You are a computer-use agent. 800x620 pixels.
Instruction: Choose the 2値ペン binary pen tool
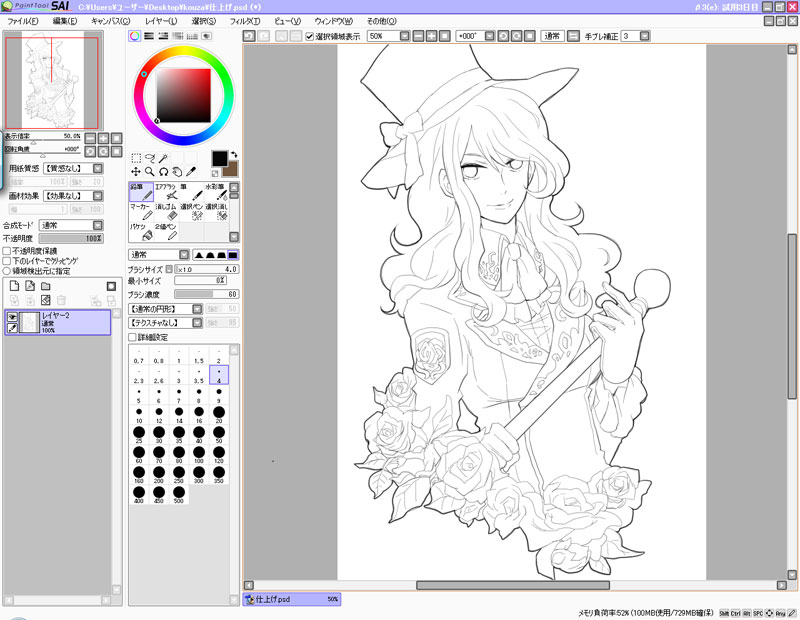coord(166,232)
